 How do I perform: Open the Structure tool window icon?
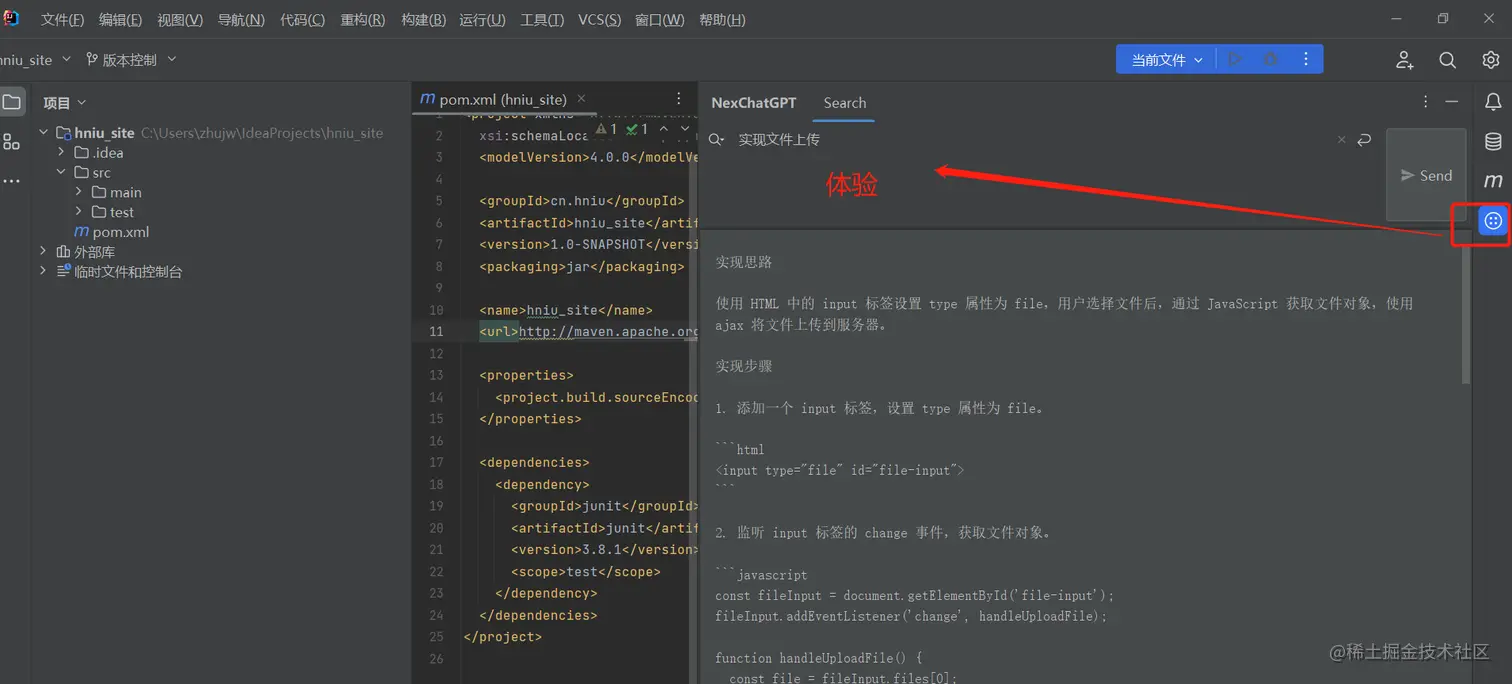coord(11,141)
